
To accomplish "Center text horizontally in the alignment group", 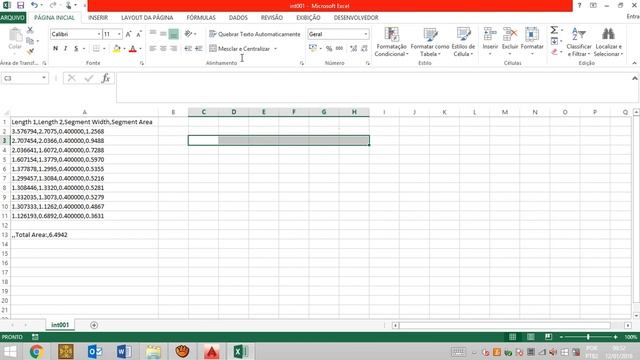I will pyautogui.click(x=163, y=49).
